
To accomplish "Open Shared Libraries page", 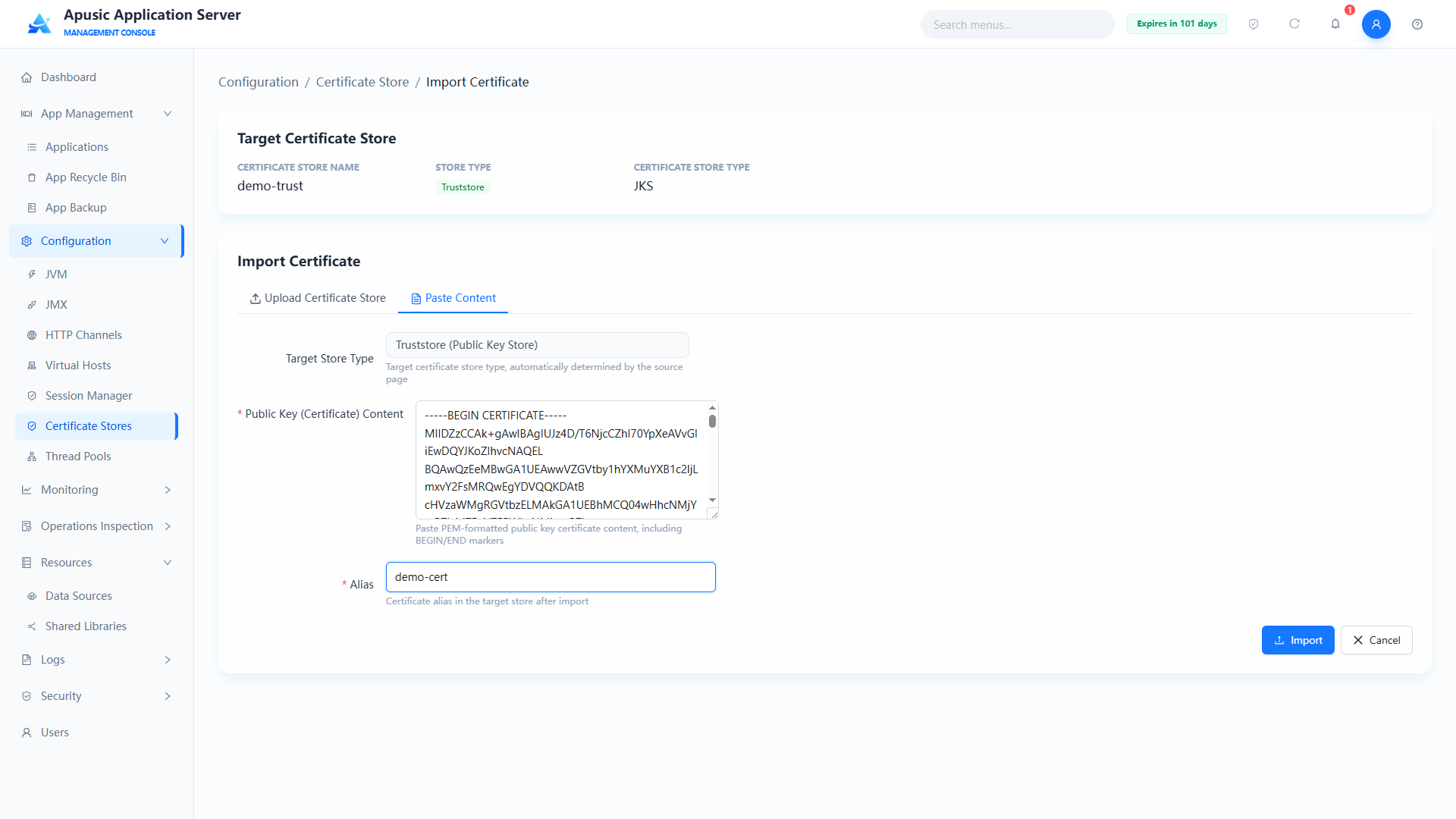I will click(97, 626).
